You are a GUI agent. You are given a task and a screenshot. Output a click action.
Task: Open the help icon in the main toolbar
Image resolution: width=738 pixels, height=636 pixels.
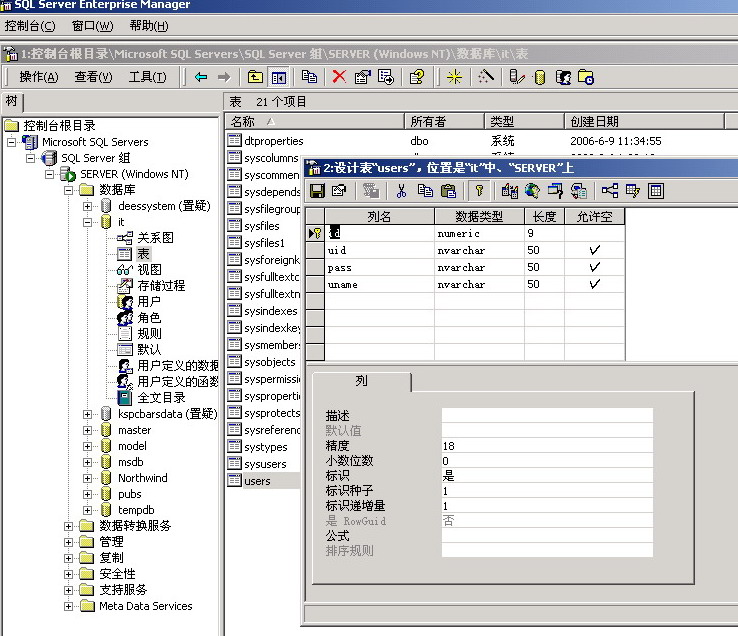[417, 77]
